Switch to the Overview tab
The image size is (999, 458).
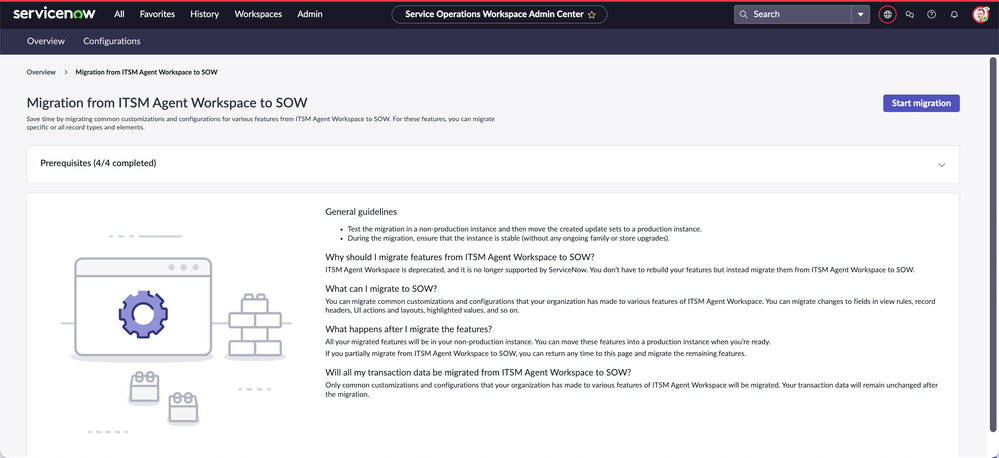[46, 41]
